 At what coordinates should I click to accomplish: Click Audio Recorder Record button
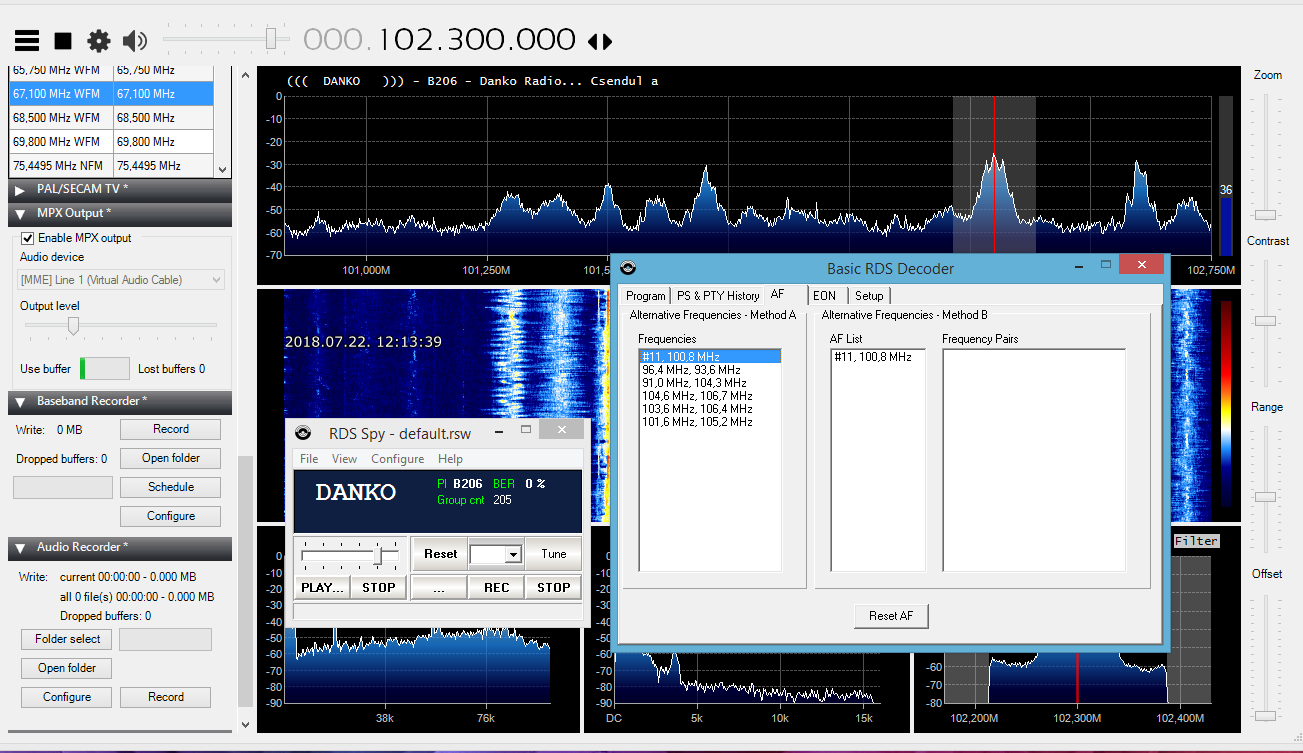coord(166,697)
